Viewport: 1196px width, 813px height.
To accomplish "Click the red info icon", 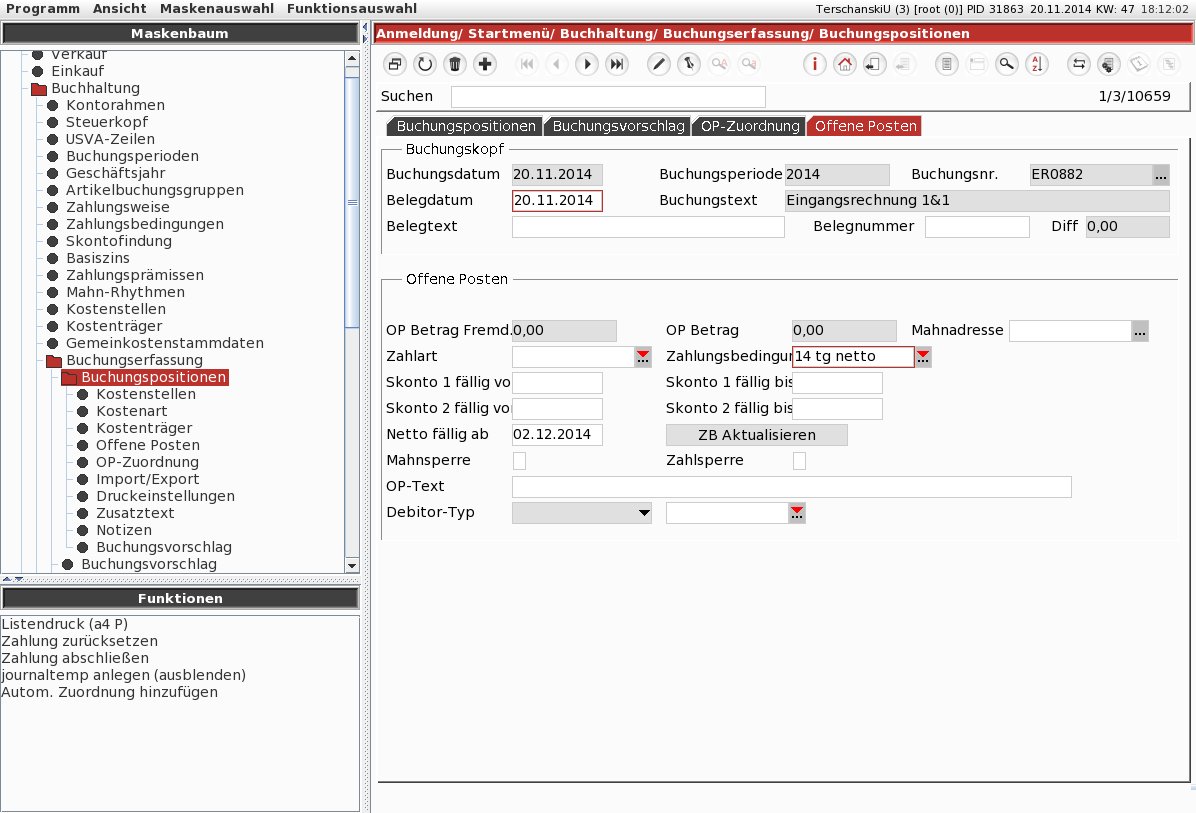I will pyautogui.click(x=815, y=64).
